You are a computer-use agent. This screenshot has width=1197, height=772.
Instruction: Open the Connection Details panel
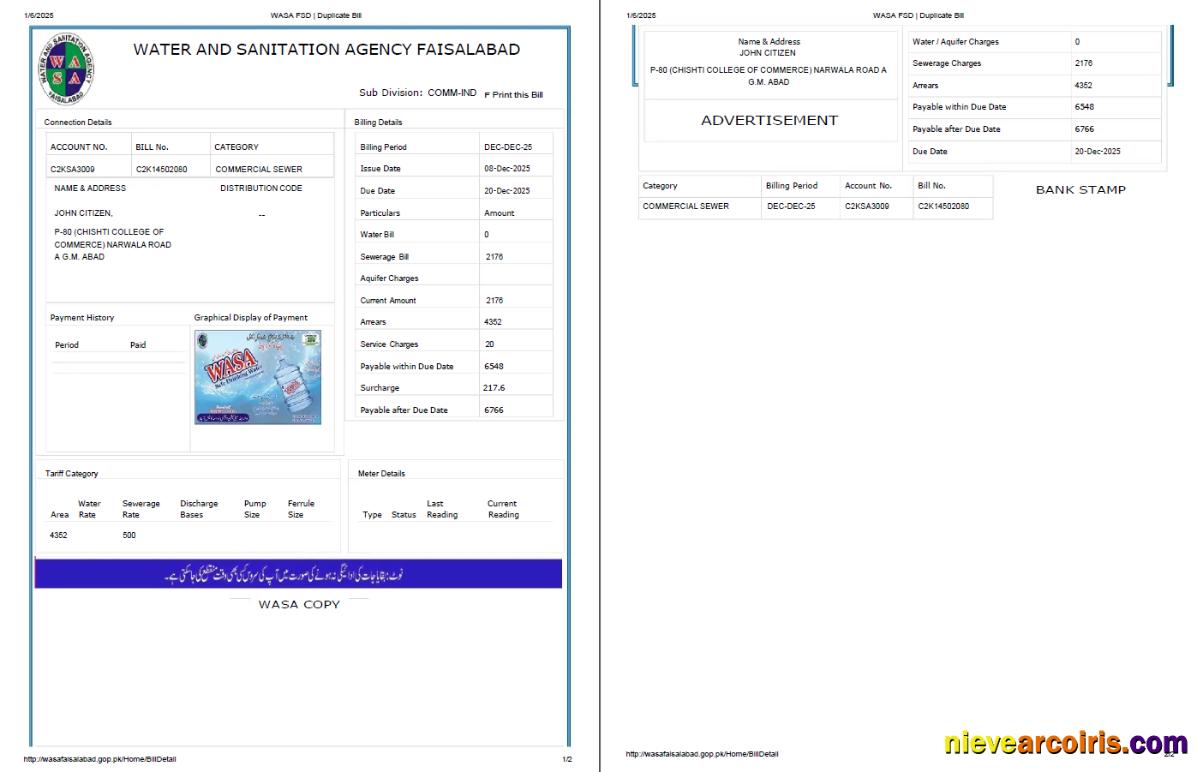(x=77, y=121)
